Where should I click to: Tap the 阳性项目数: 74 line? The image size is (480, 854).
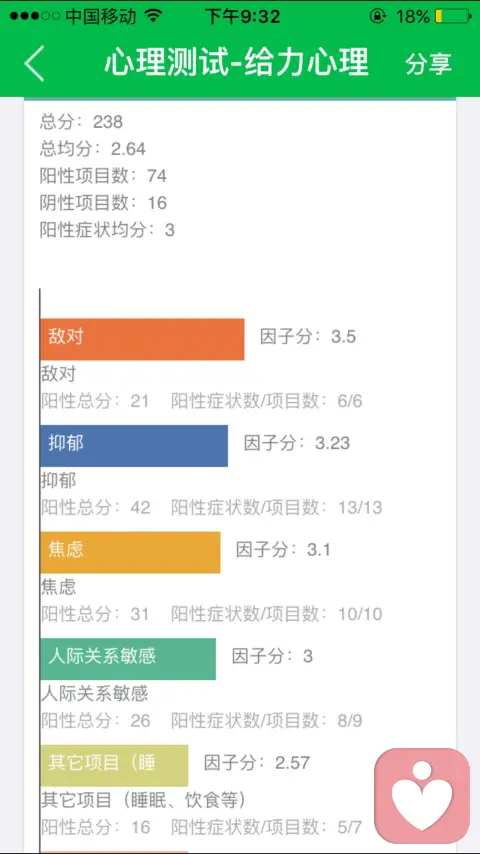tap(103, 175)
